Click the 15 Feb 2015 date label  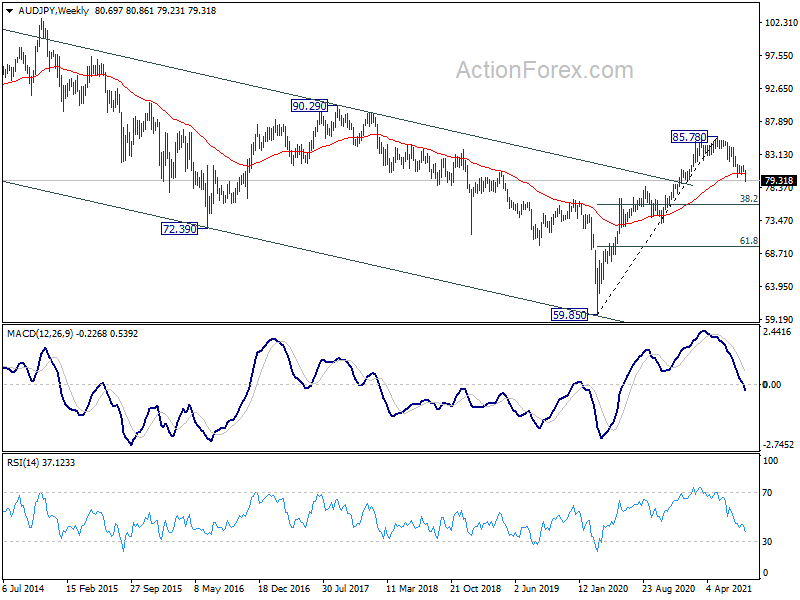coord(92,589)
